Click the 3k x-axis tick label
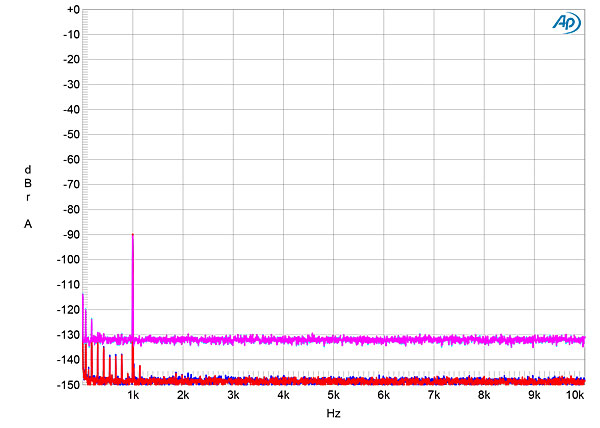 tap(233, 397)
